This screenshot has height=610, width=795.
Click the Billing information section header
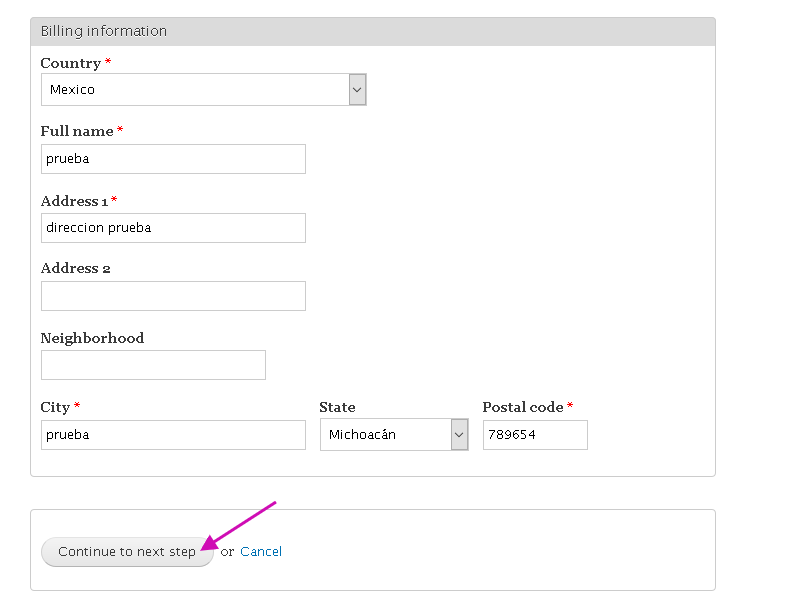coord(373,31)
